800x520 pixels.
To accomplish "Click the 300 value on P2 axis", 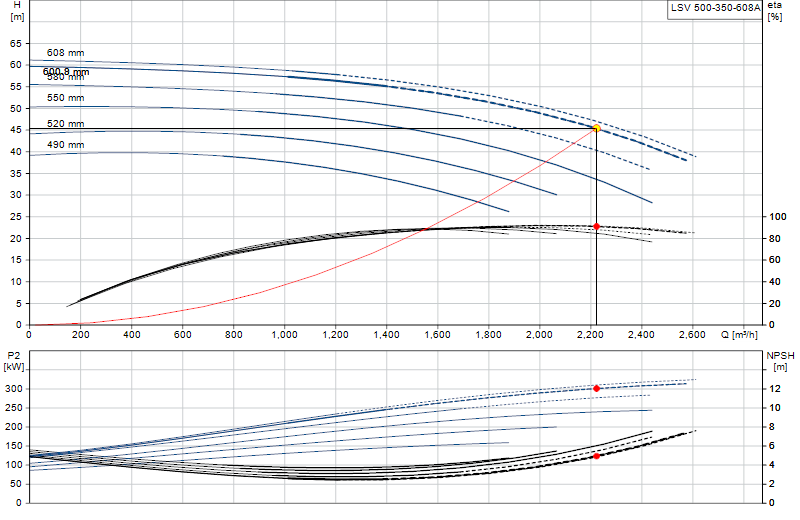I will [x=14, y=389].
